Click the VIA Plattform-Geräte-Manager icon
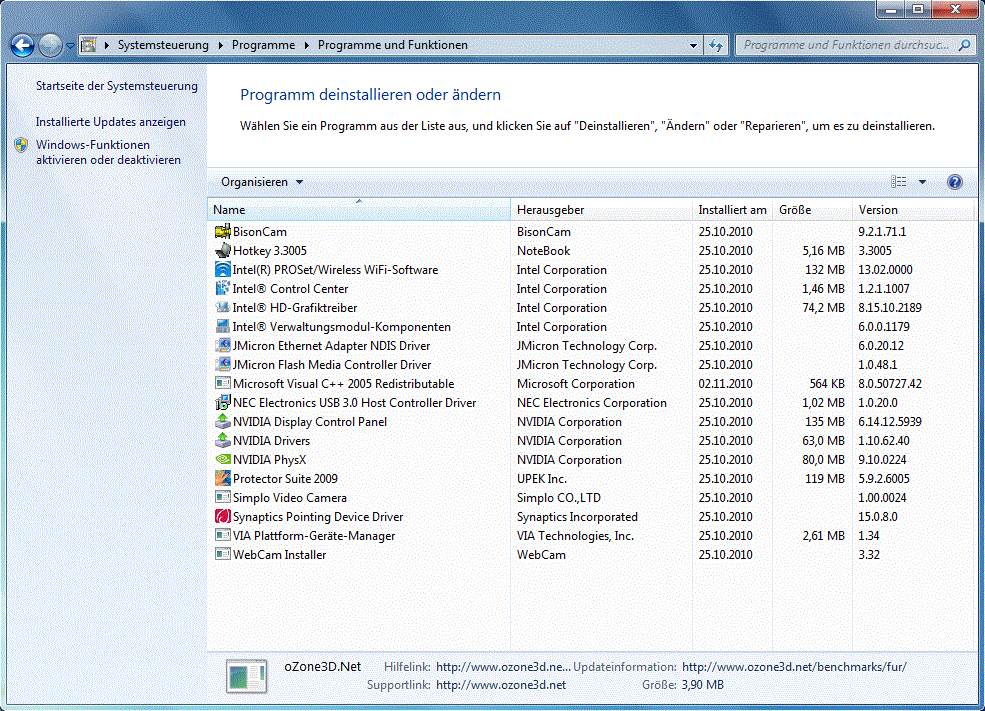Image resolution: width=985 pixels, height=711 pixels. click(x=222, y=536)
